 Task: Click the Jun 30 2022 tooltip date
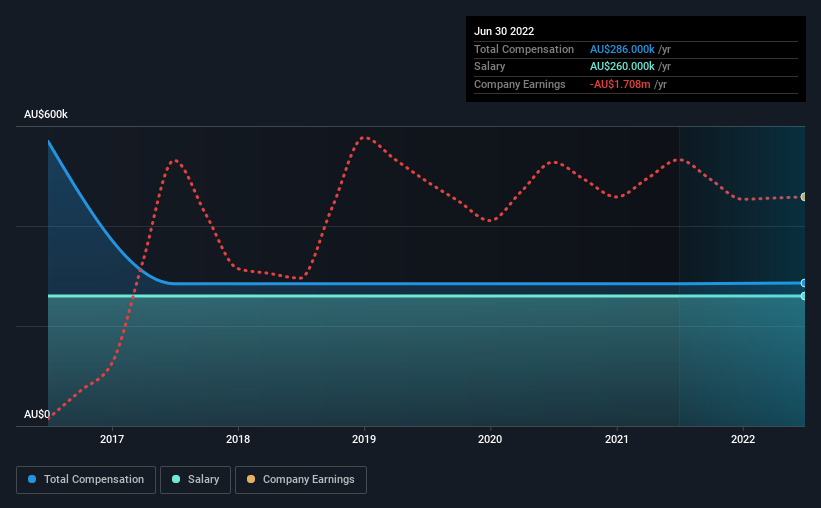click(x=504, y=31)
